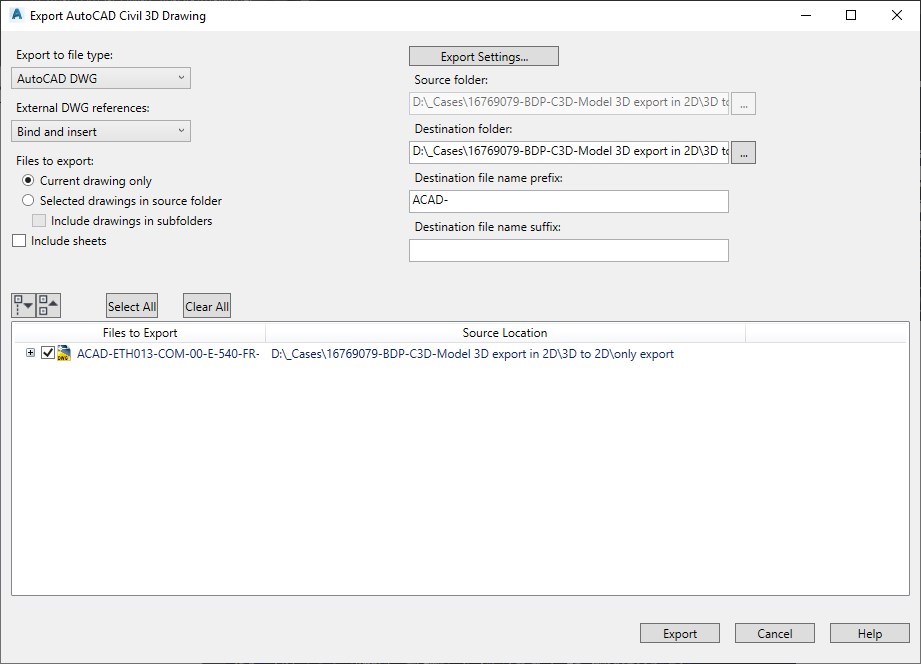Screen dimensions: 921x664
Task: Click the collapse all nodes toolbar icon
Action: (x=47, y=304)
